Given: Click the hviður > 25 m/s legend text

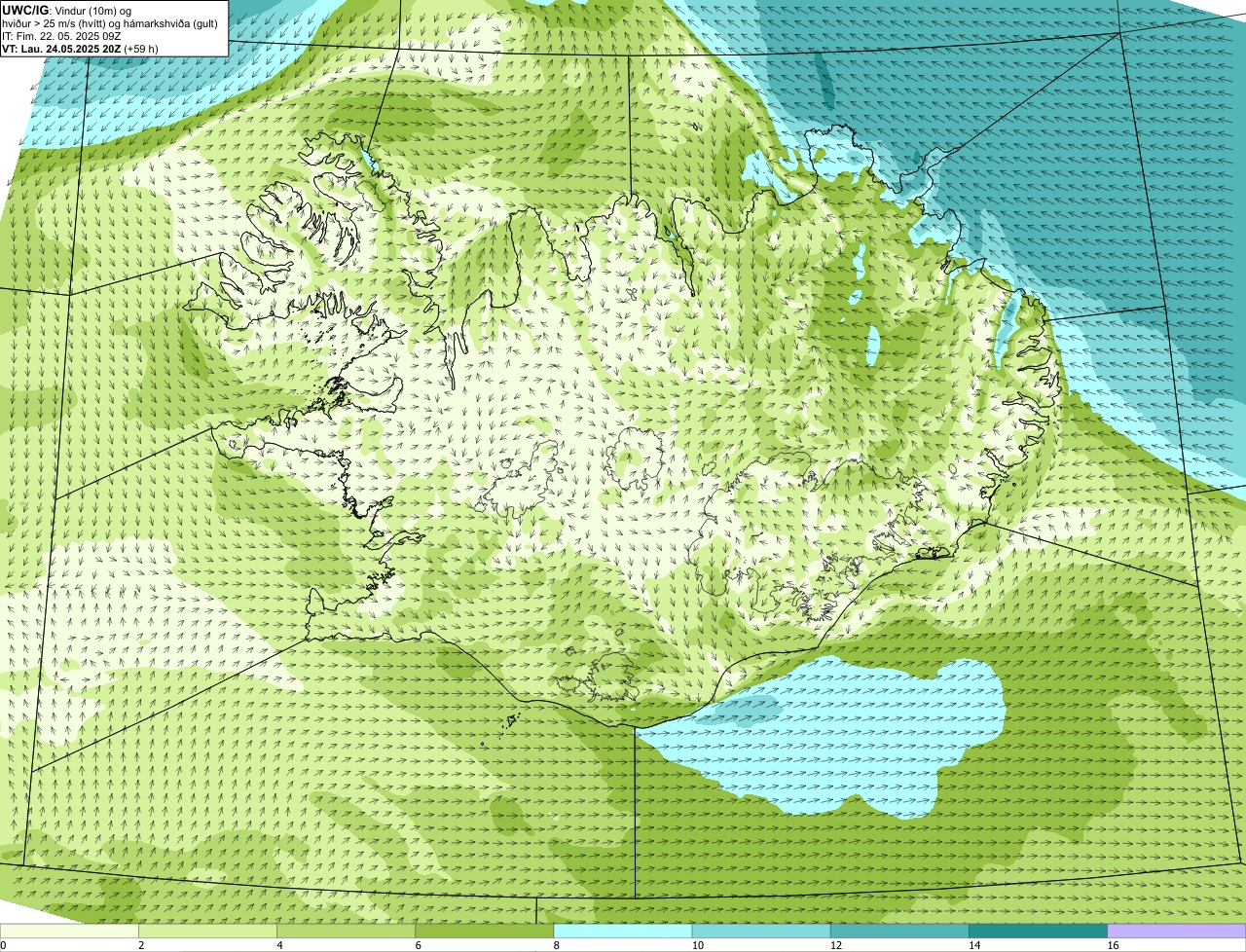Looking at the screenshot, I should coord(110,23).
